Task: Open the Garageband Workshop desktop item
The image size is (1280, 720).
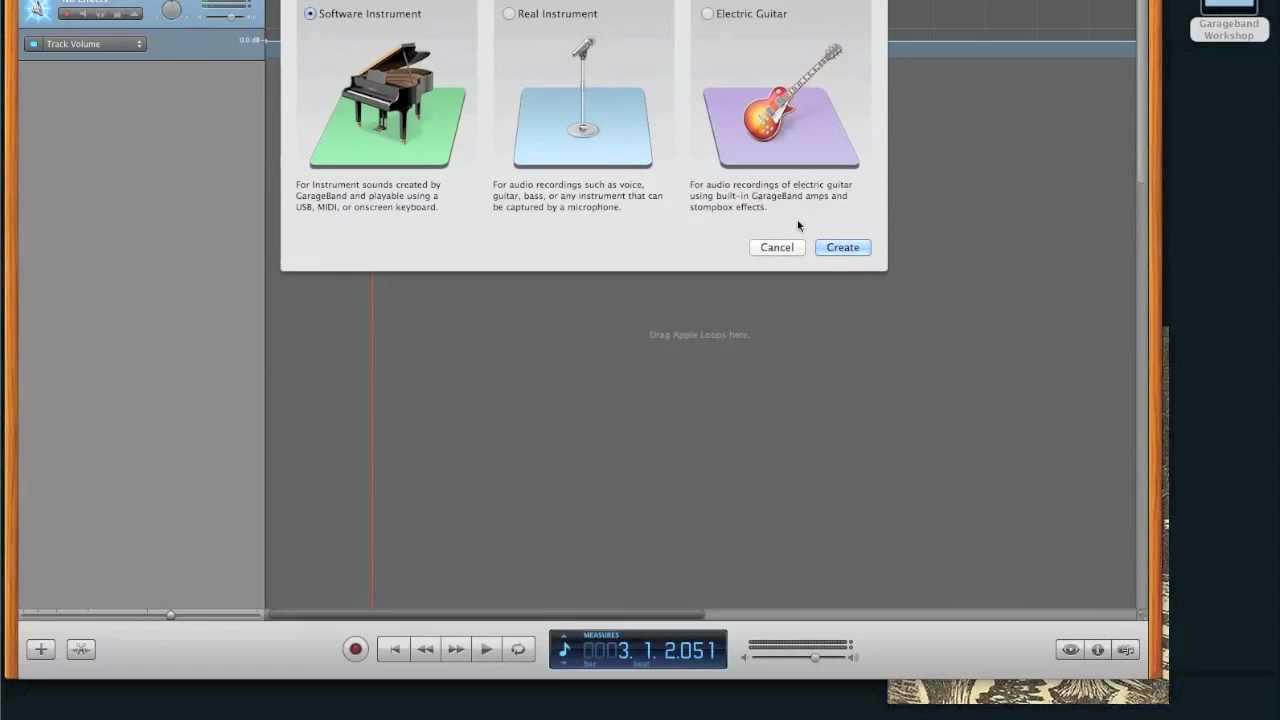Action: 1229,21
